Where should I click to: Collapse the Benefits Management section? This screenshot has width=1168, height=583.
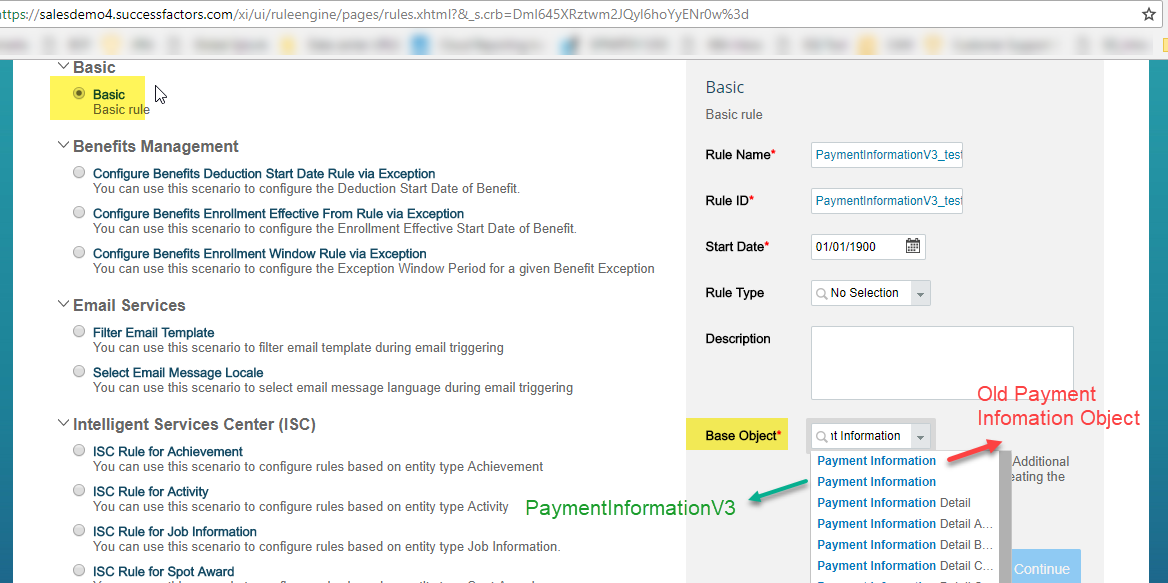click(x=63, y=146)
